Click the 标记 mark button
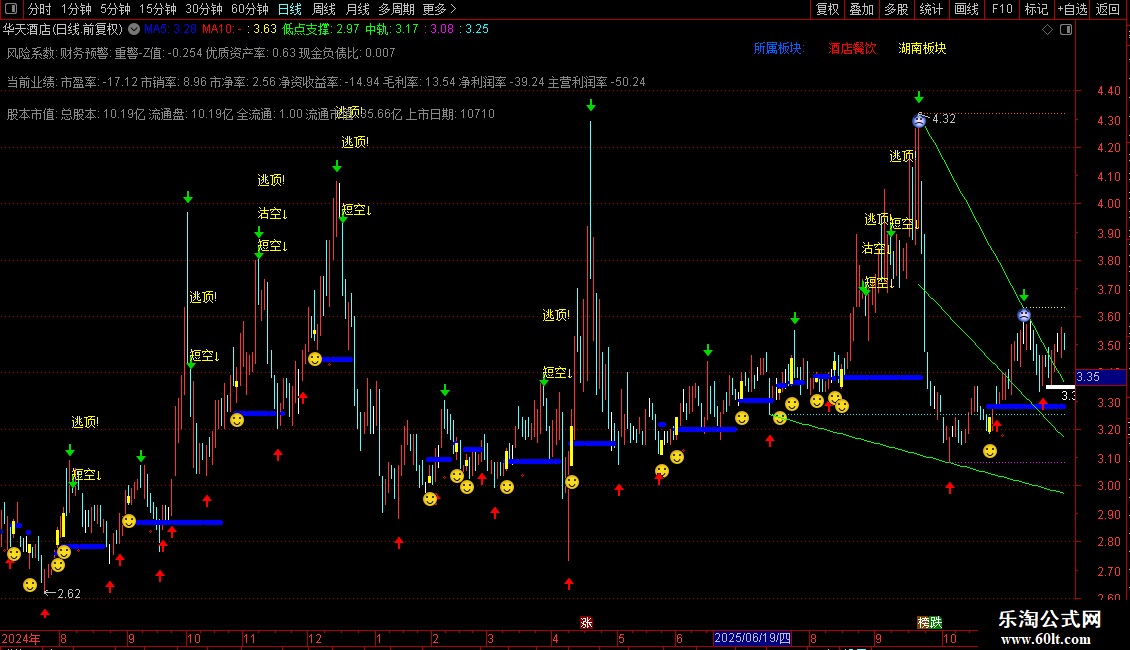1130x650 pixels. (1036, 9)
